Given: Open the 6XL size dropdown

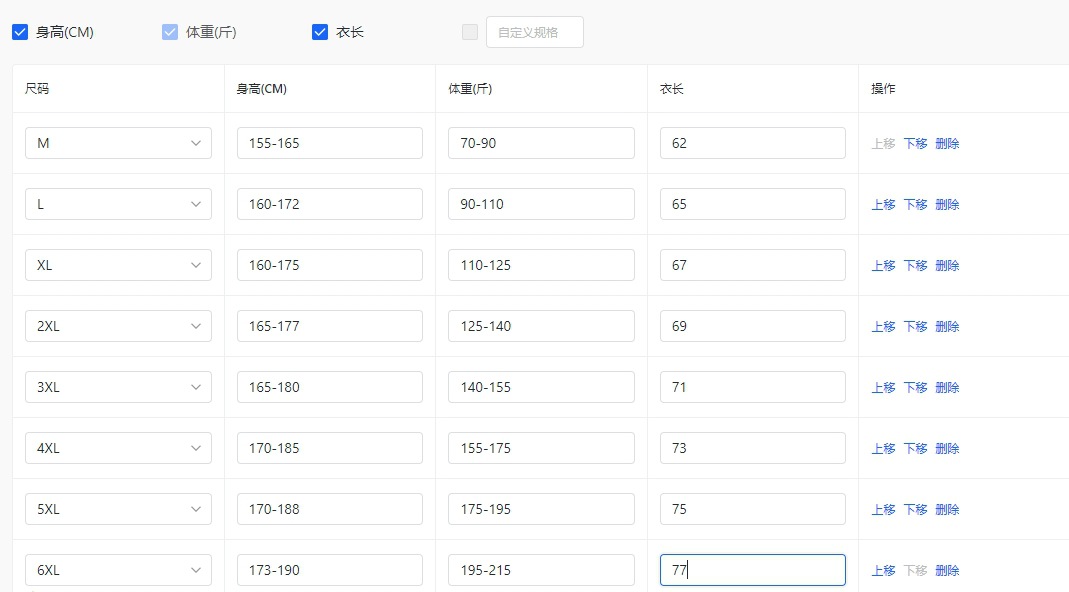Looking at the screenshot, I should [118, 570].
